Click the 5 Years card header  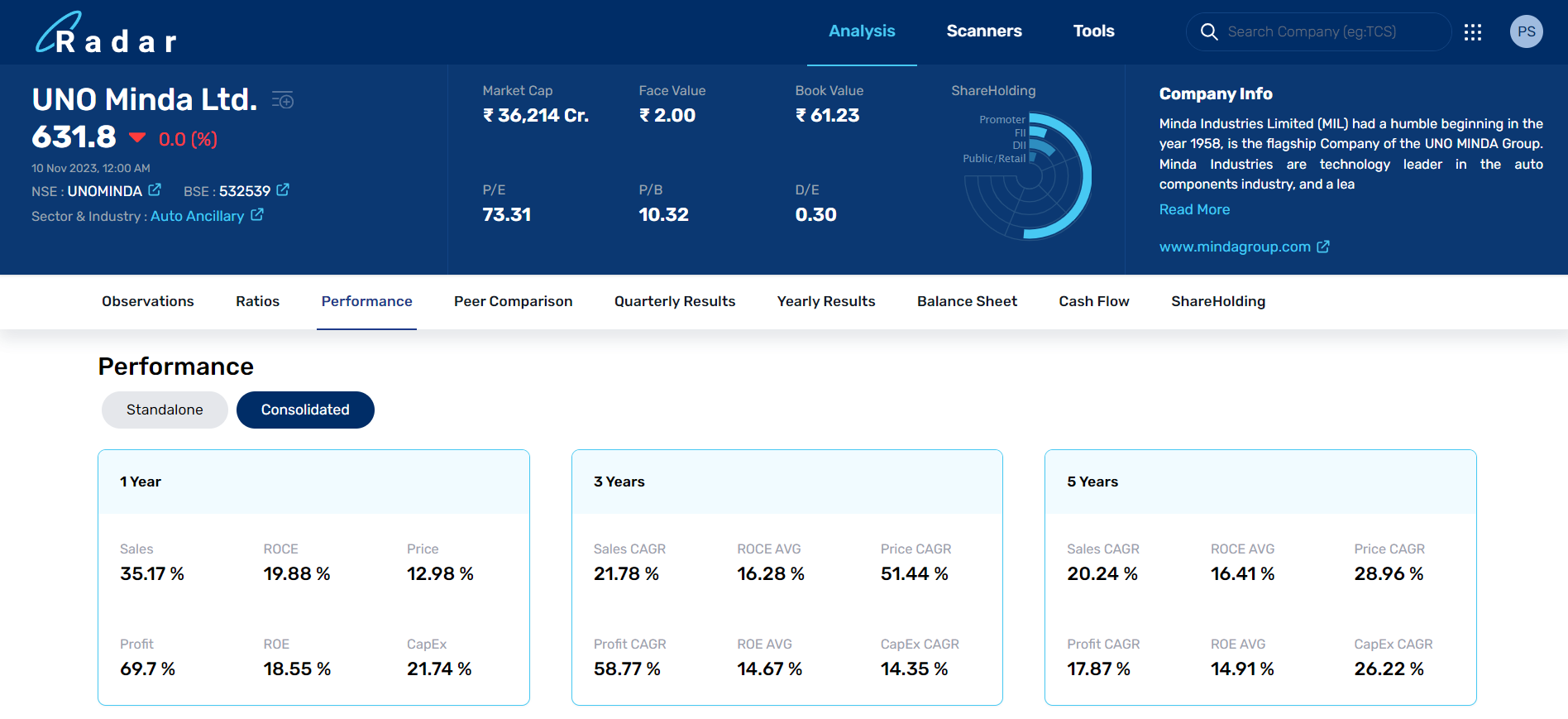pyautogui.click(x=1260, y=482)
